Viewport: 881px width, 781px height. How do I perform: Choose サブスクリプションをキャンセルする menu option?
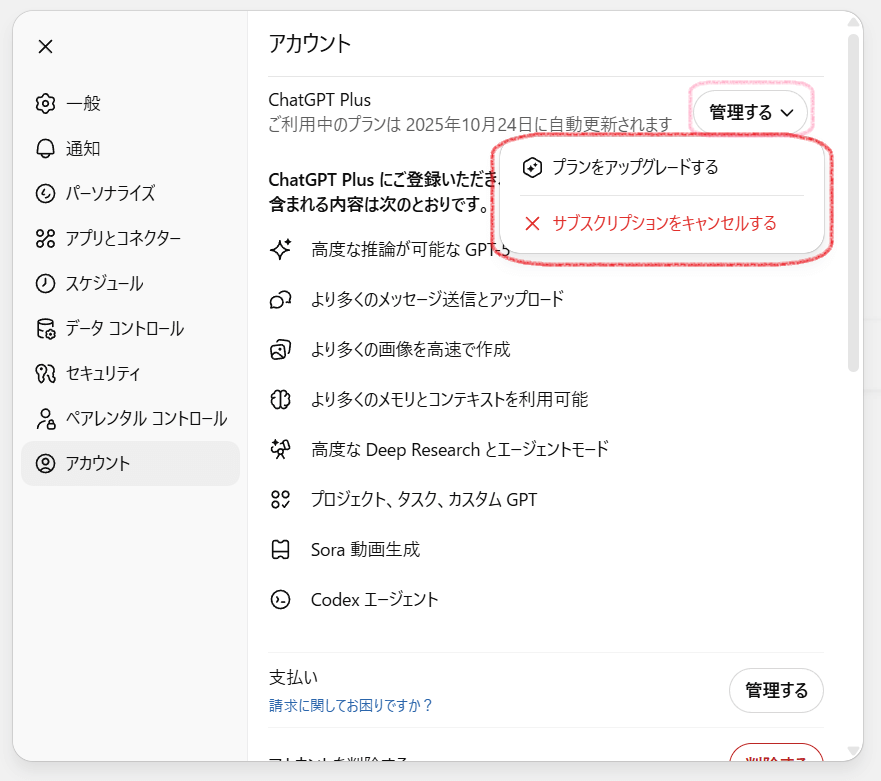(664, 223)
